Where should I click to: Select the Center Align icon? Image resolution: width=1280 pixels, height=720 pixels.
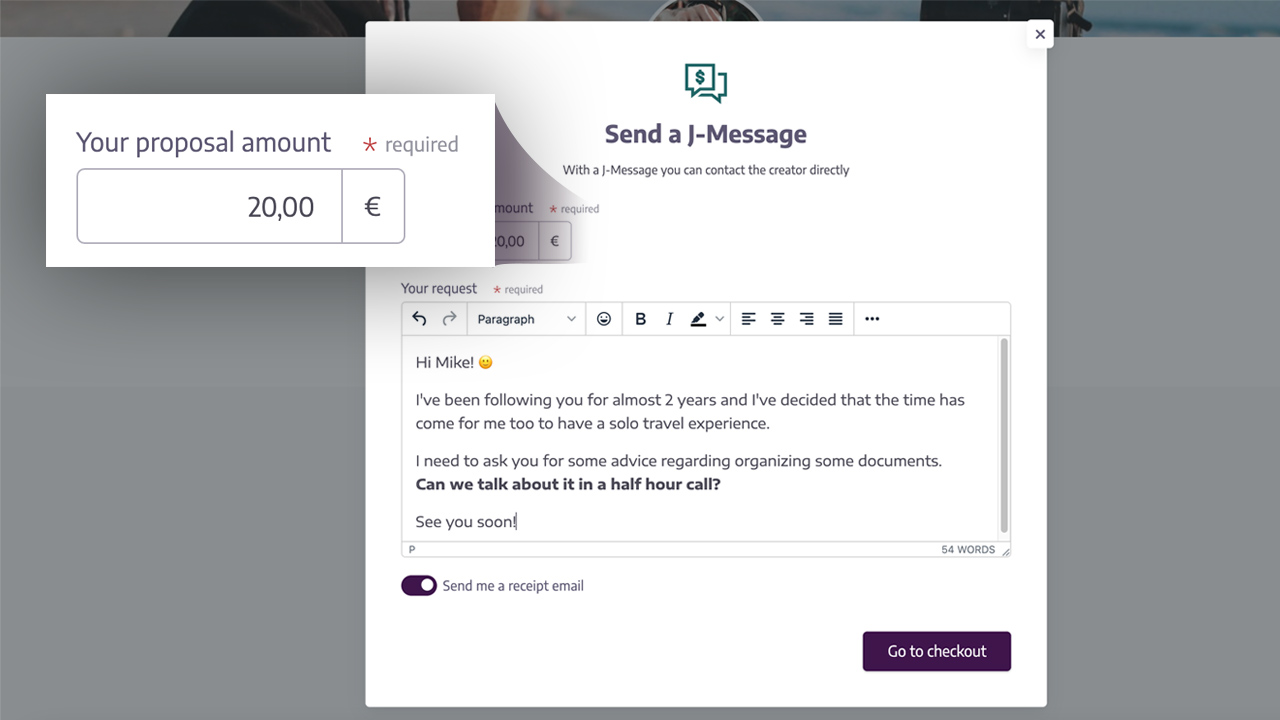point(778,318)
